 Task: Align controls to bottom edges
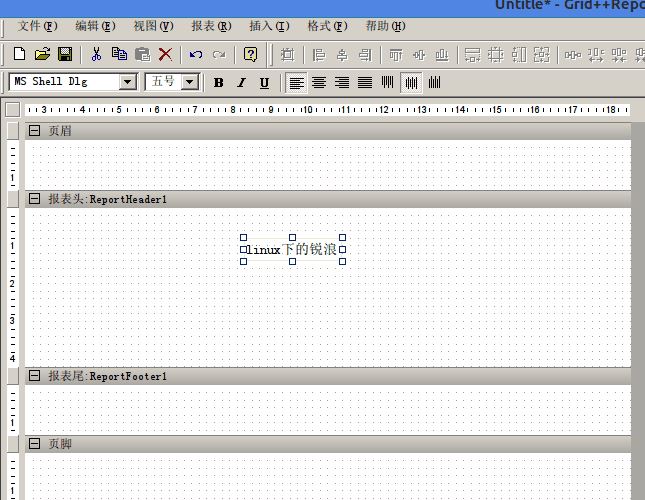pyautogui.click(x=442, y=55)
